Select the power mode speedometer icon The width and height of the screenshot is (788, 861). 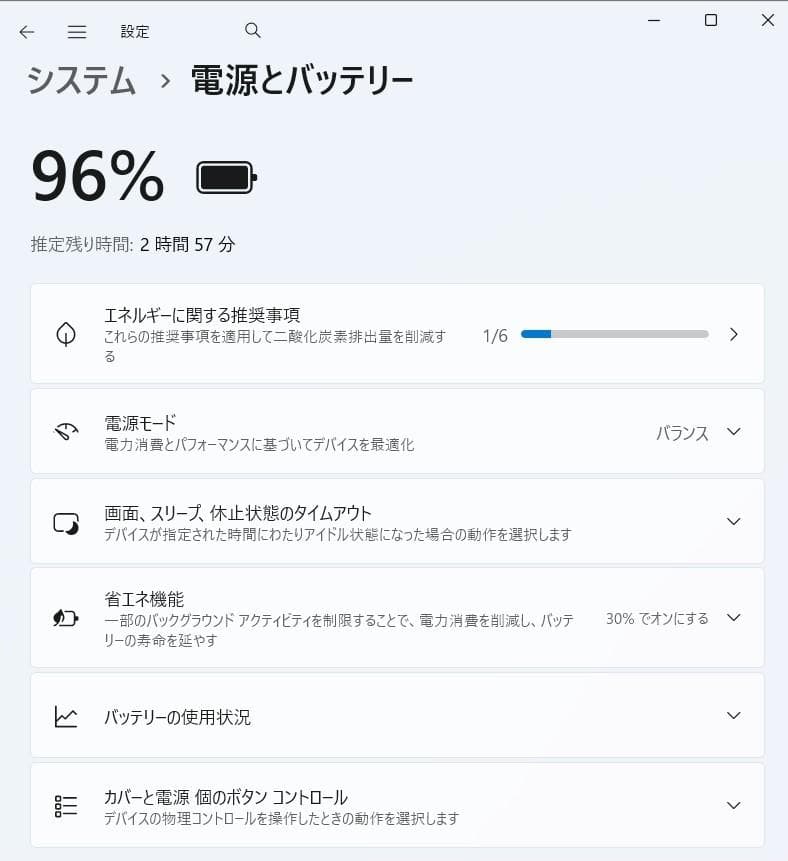pos(65,431)
